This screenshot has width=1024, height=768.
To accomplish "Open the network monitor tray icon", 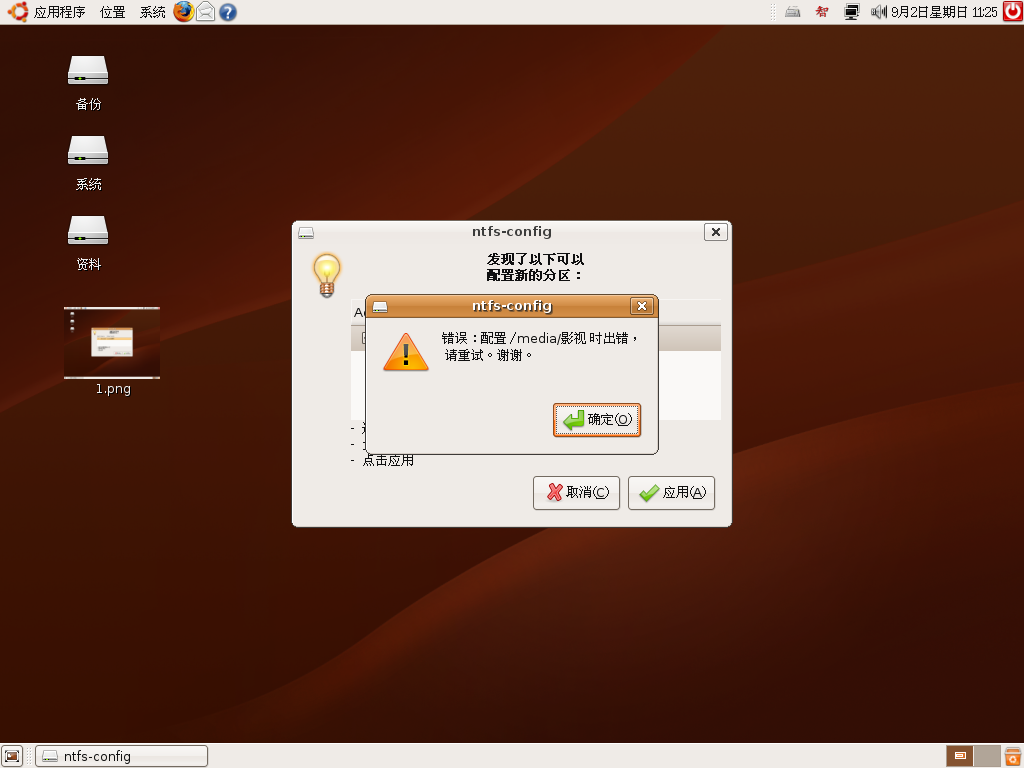I will click(x=851, y=12).
